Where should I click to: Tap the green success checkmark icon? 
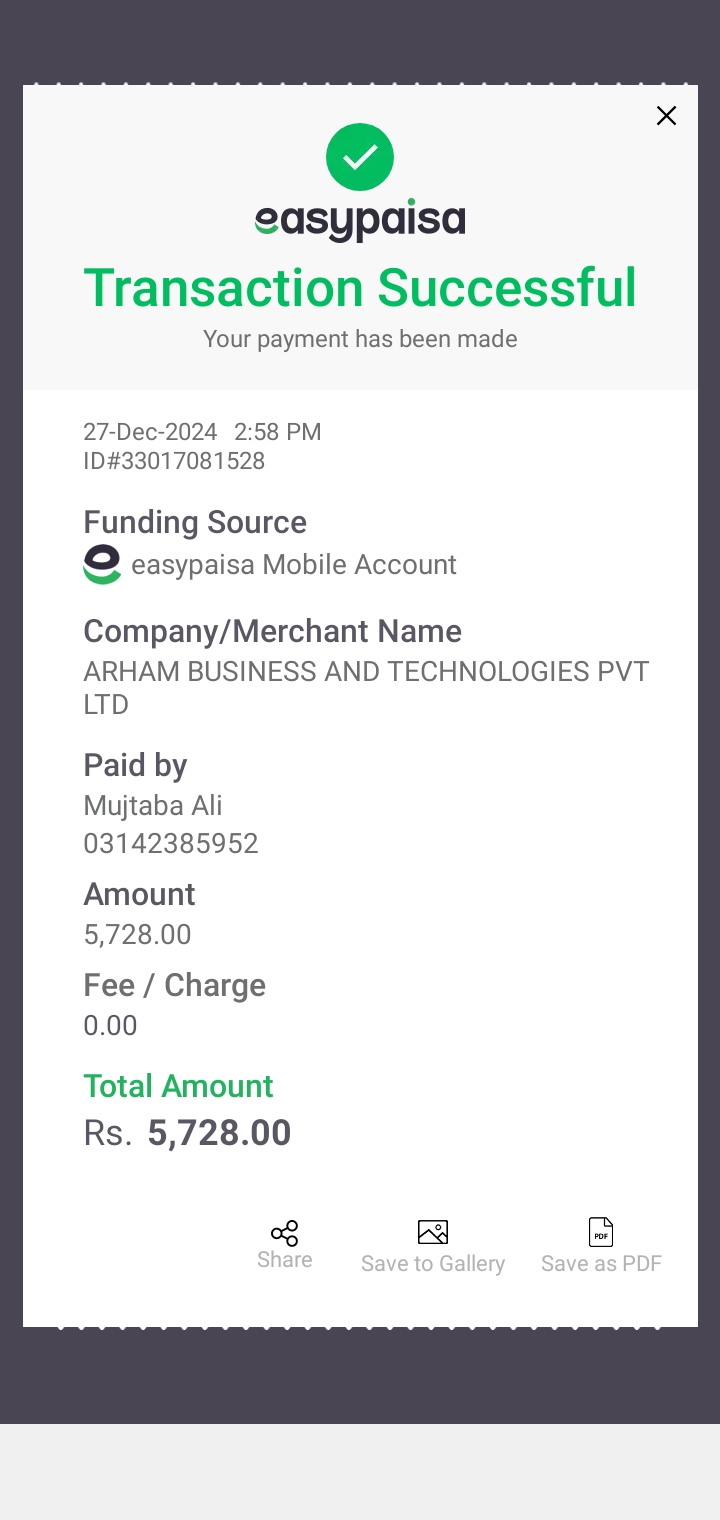coord(360,157)
